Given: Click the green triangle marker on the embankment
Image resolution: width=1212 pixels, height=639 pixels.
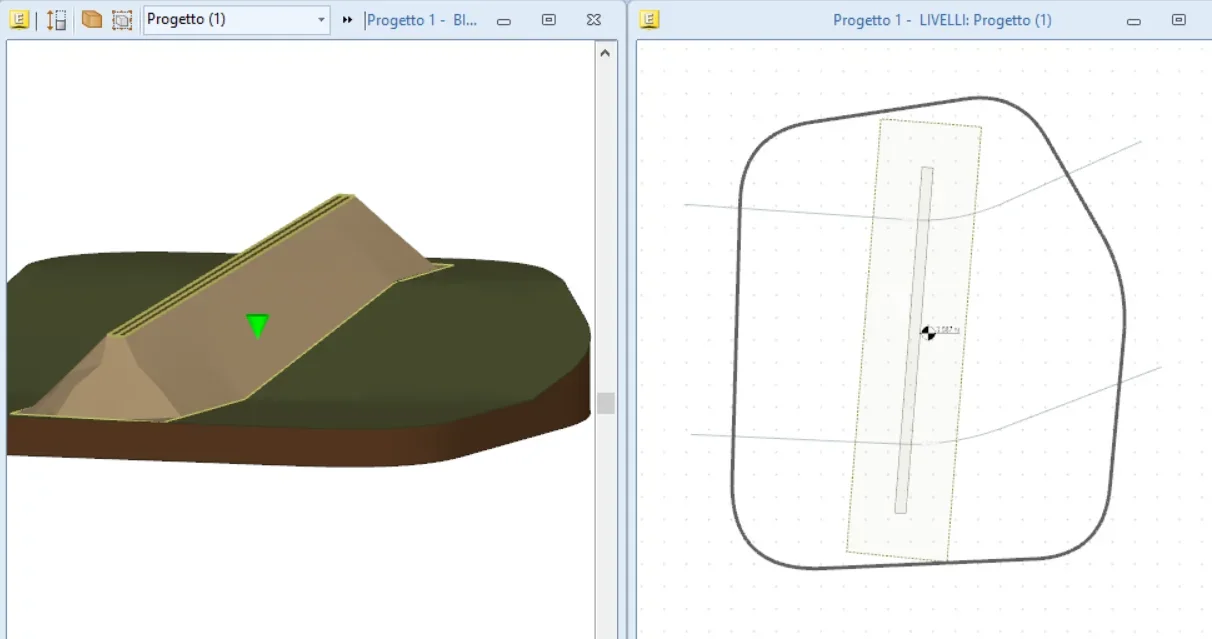Looking at the screenshot, I should click(x=258, y=325).
